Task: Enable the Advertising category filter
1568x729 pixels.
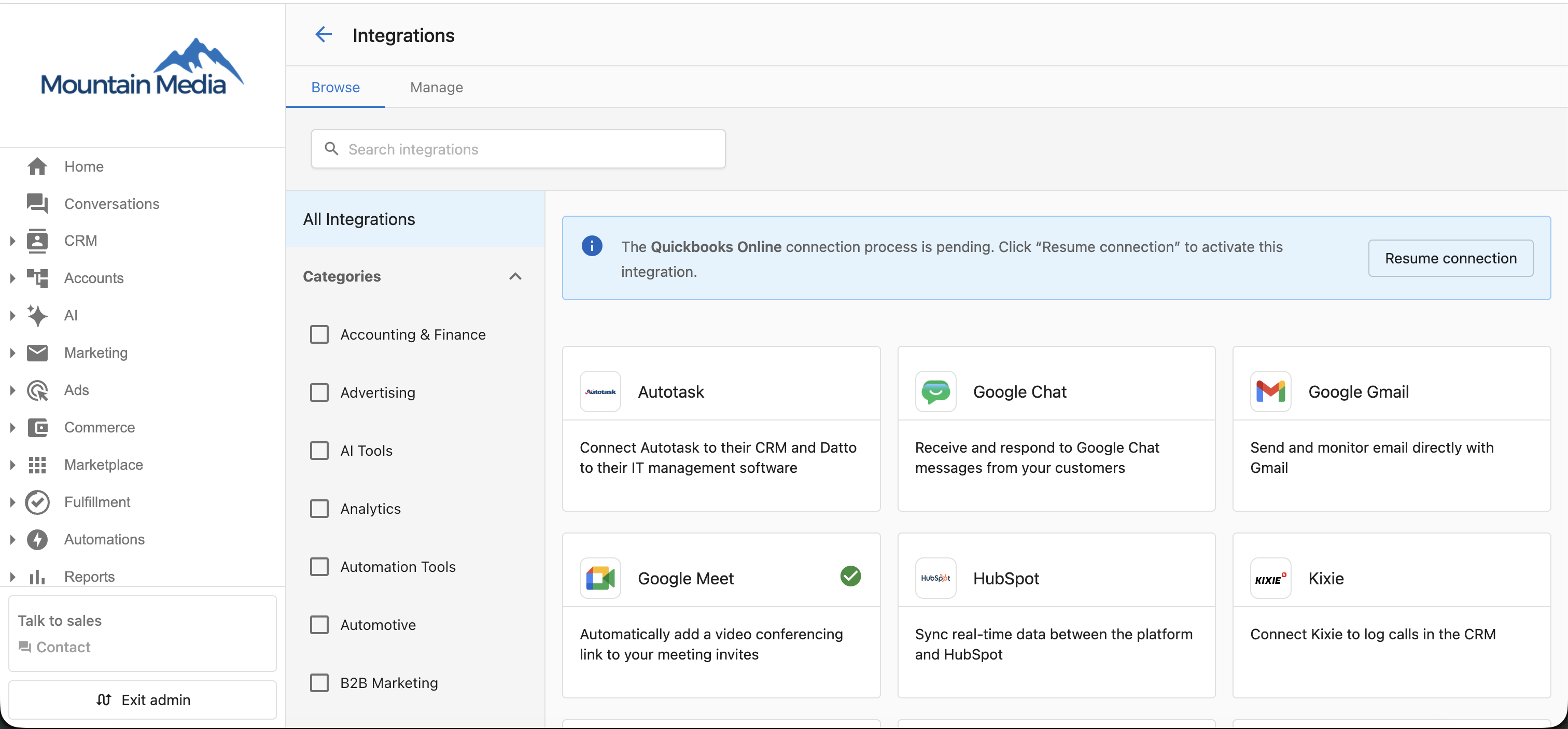Action: (319, 392)
